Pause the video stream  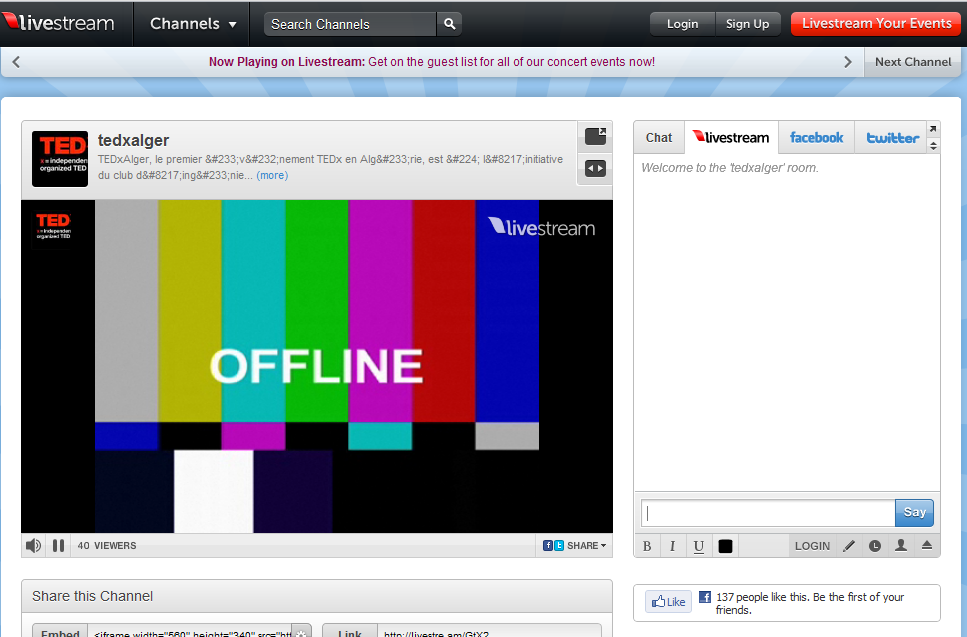click(x=59, y=546)
